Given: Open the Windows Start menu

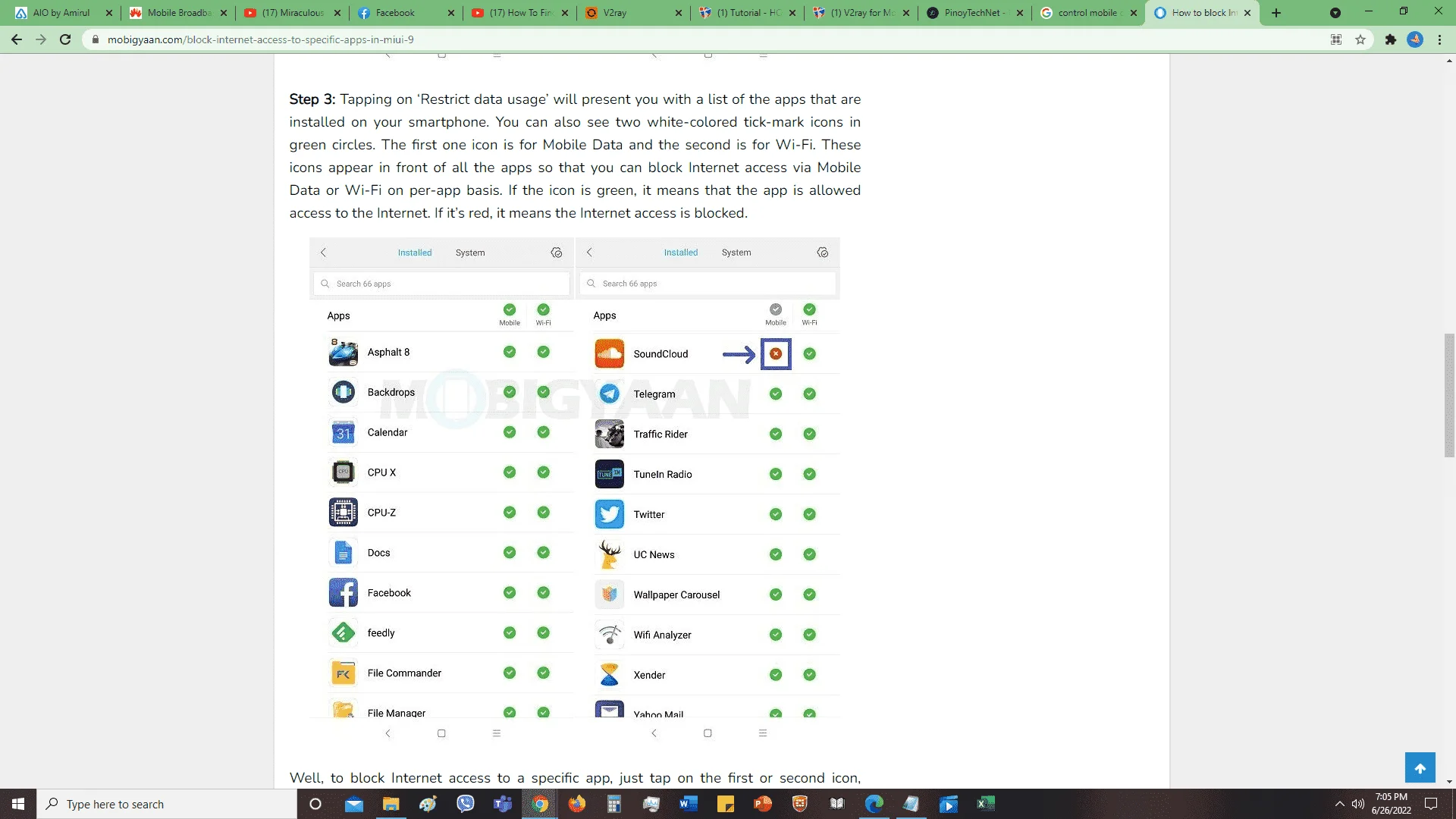Looking at the screenshot, I should point(18,804).
